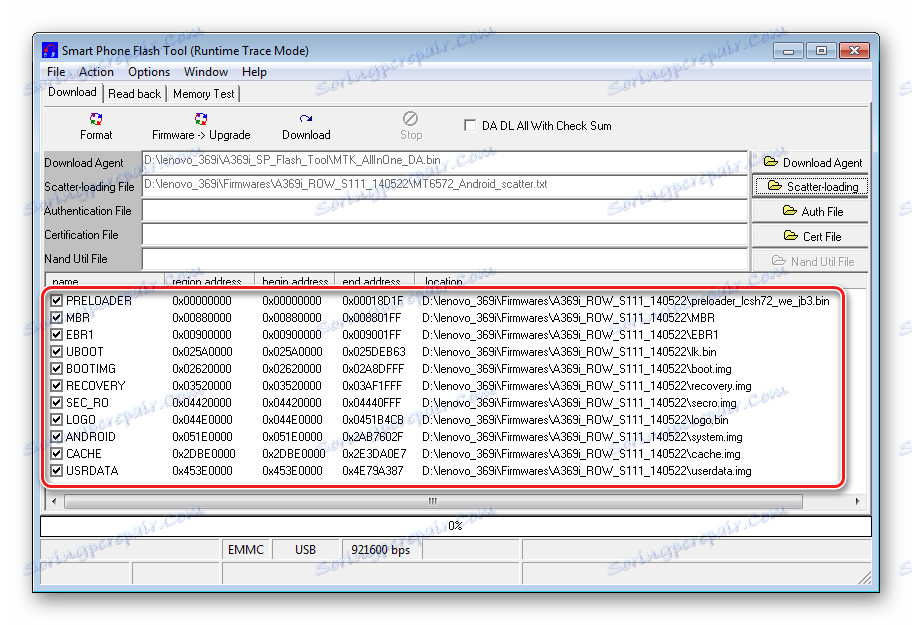Uncheck the MBR partition checkbox
This screenshot has height=625, width=912.
[56, 317]
